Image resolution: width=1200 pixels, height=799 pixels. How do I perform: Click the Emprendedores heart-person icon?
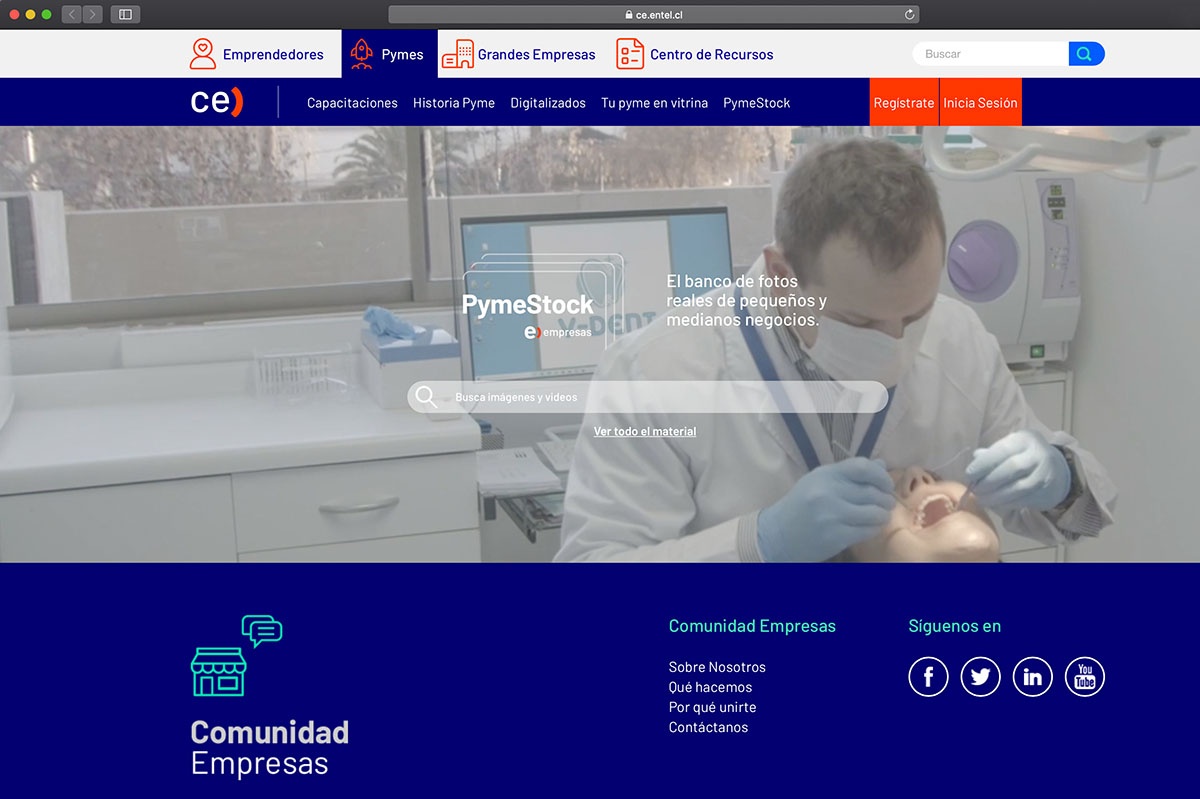(203, 54)
